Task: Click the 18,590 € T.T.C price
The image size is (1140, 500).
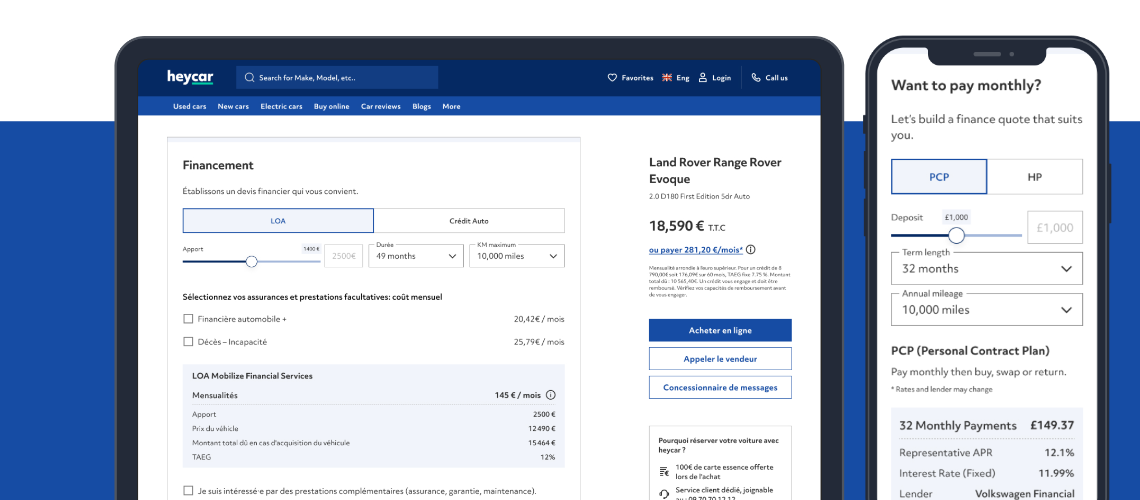Action: 687,226
